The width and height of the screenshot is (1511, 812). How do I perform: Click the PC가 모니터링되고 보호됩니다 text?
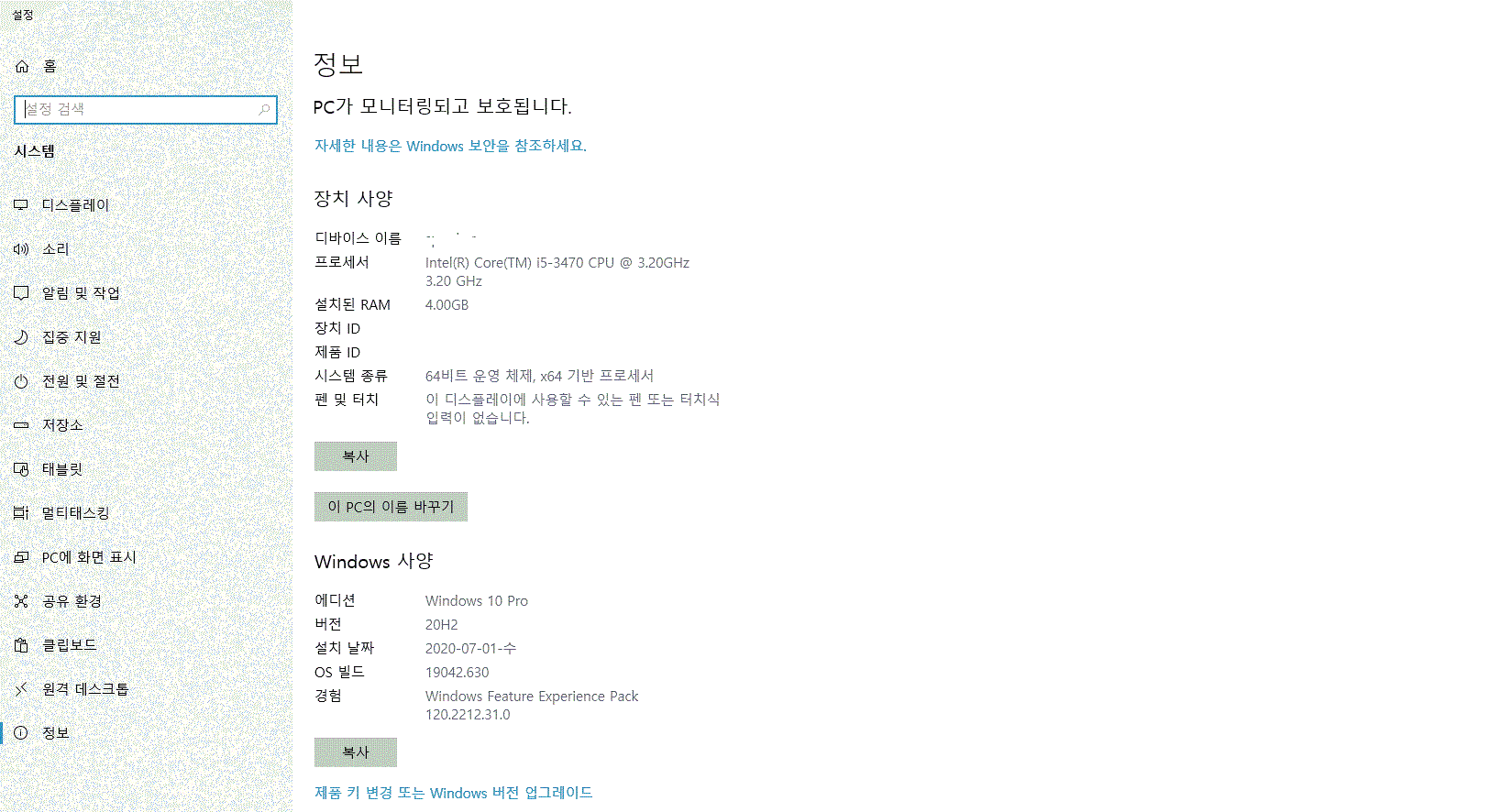pyautogui.click(x=442, y=106)
